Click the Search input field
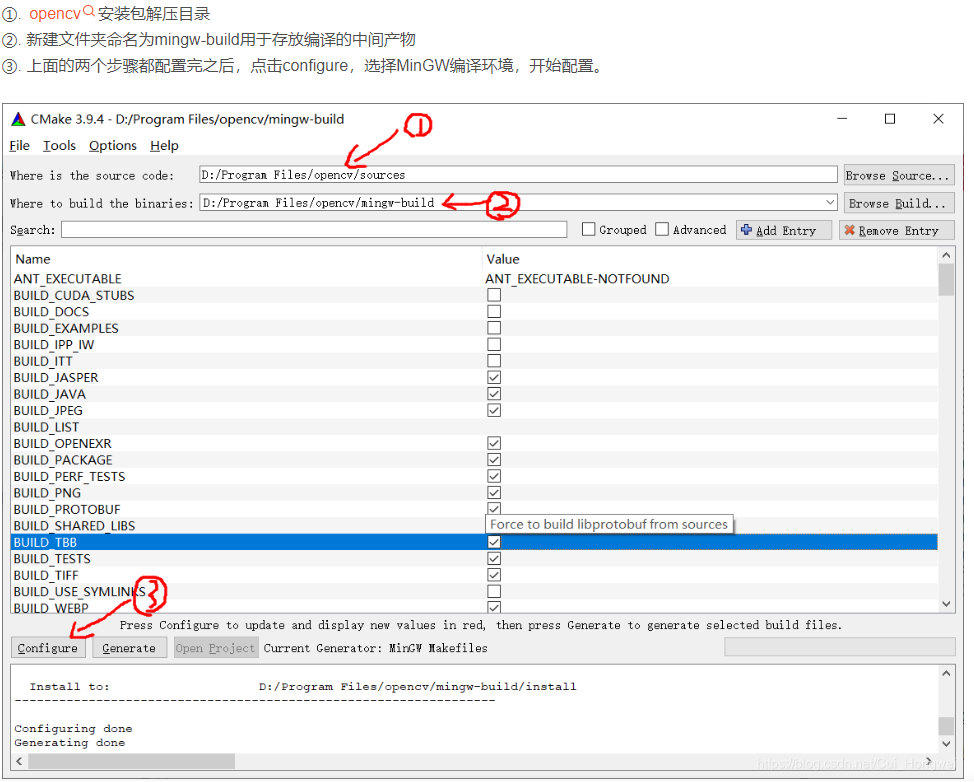 click(314, 230)
